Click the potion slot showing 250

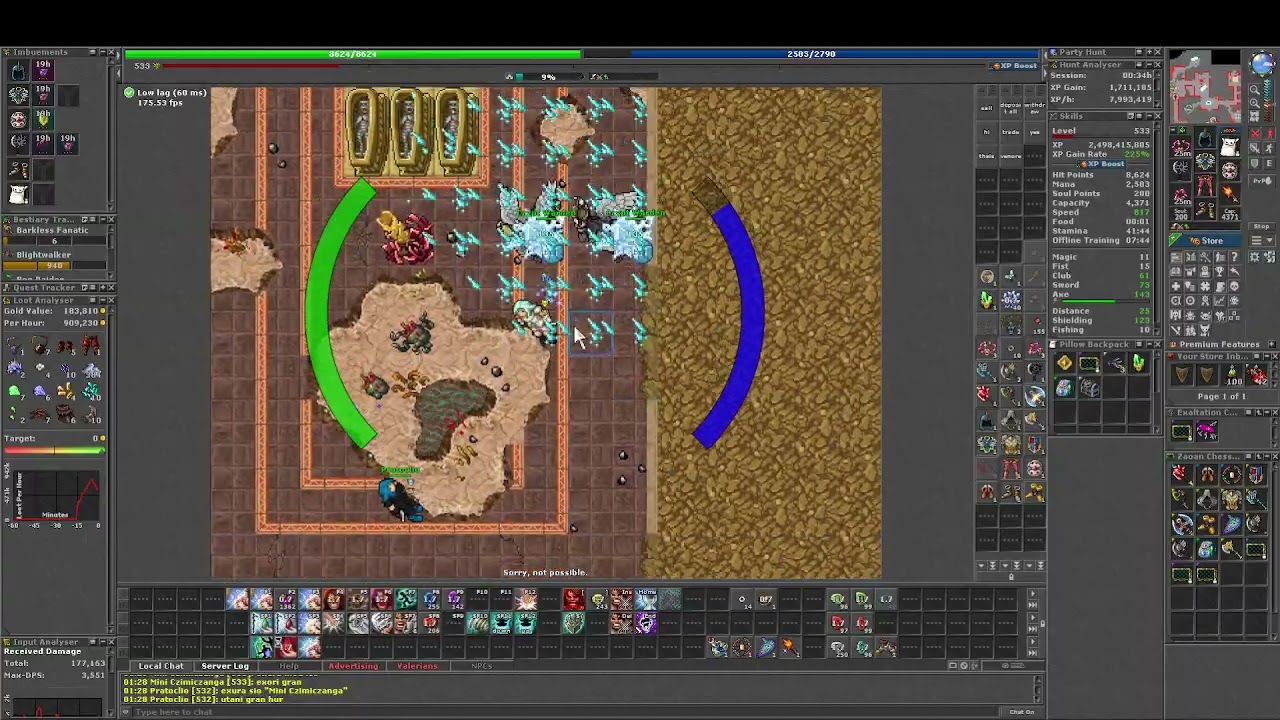(x=839, y=648)
